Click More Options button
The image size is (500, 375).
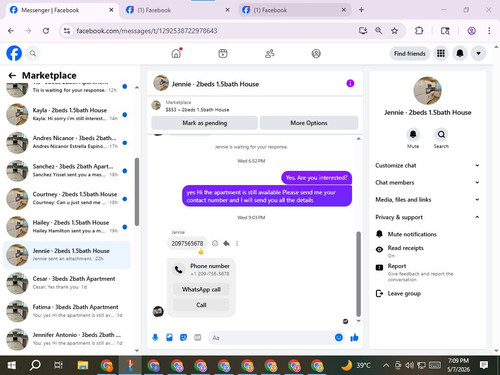click(x=309, y=123)
